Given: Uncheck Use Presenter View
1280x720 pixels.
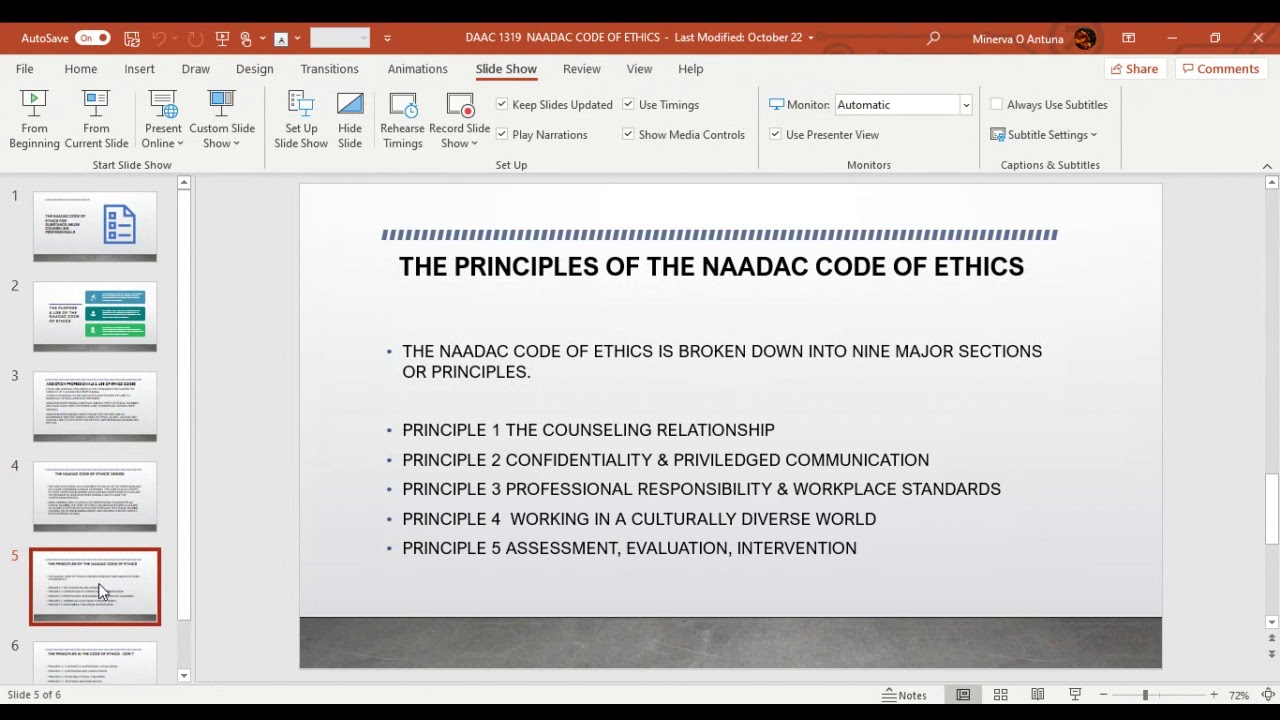Looking at the screenshot, I should [775, 134].
